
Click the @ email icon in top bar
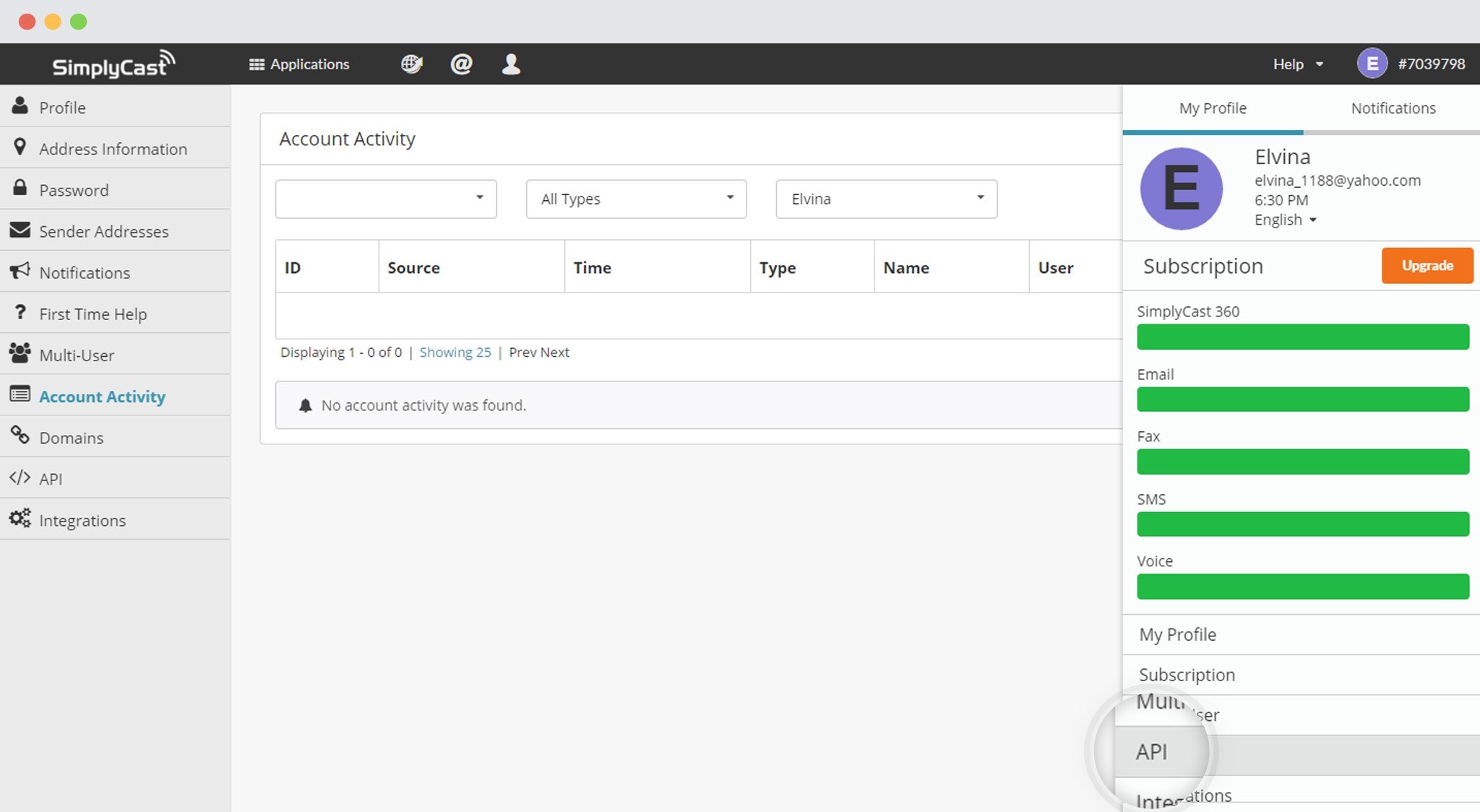[x=461, y=64]
